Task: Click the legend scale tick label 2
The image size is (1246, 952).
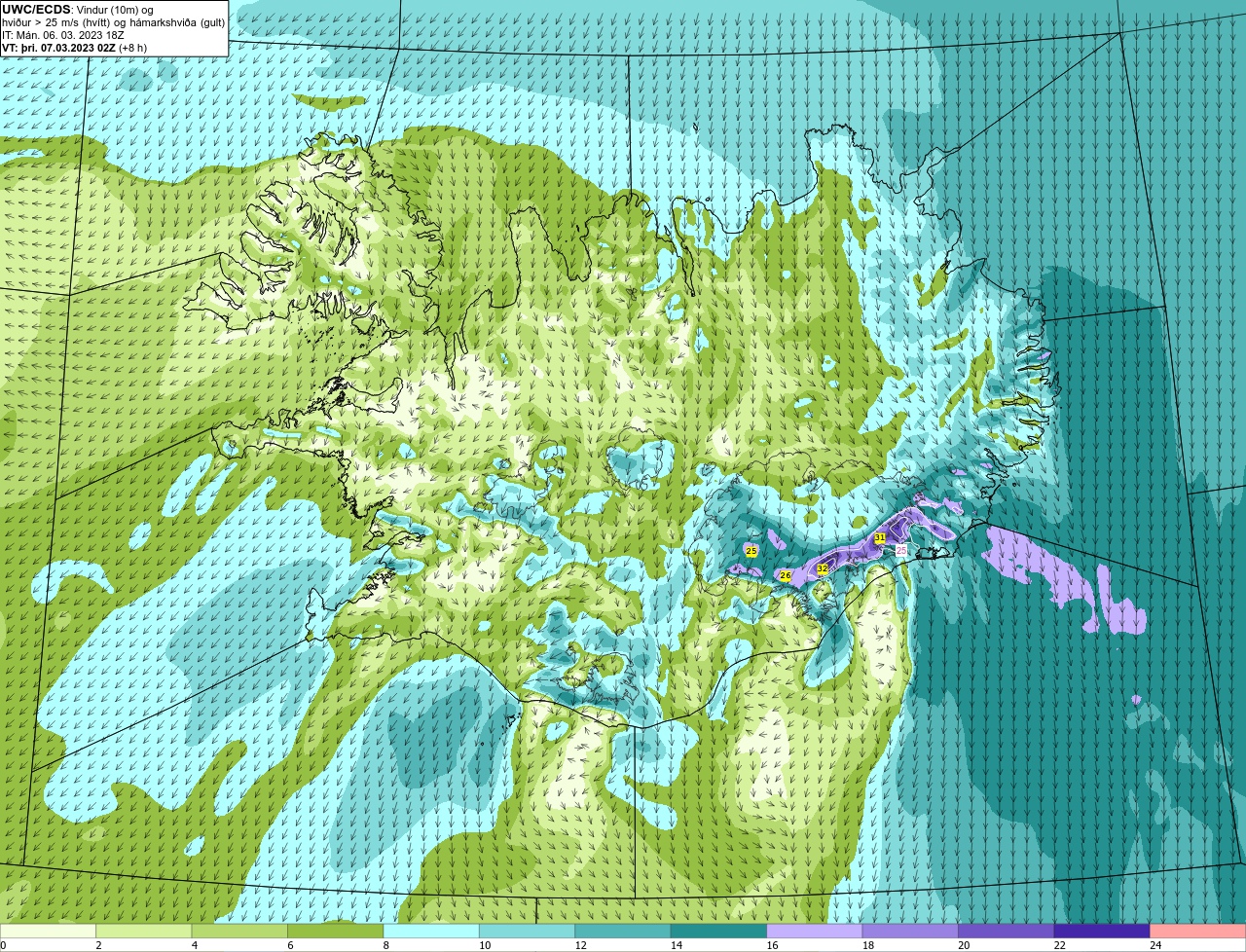Action: point(98,945)
